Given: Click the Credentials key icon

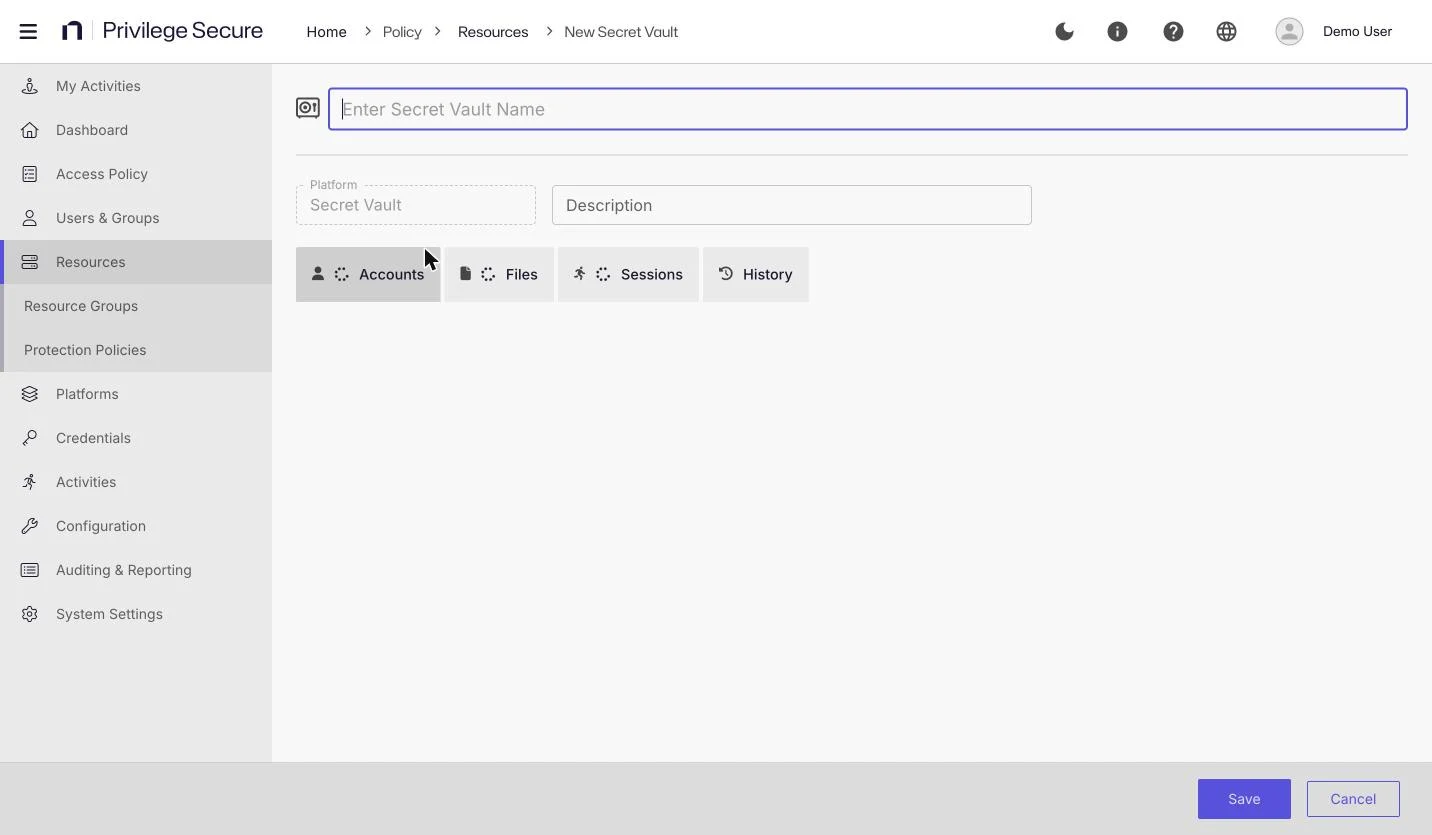Looking at the screenshot, I should tap(30, 438).
